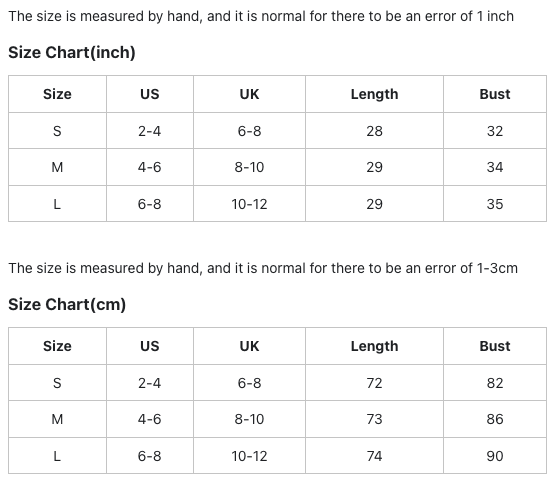Click the 1-3cm error note text

(x=263, y=268)
